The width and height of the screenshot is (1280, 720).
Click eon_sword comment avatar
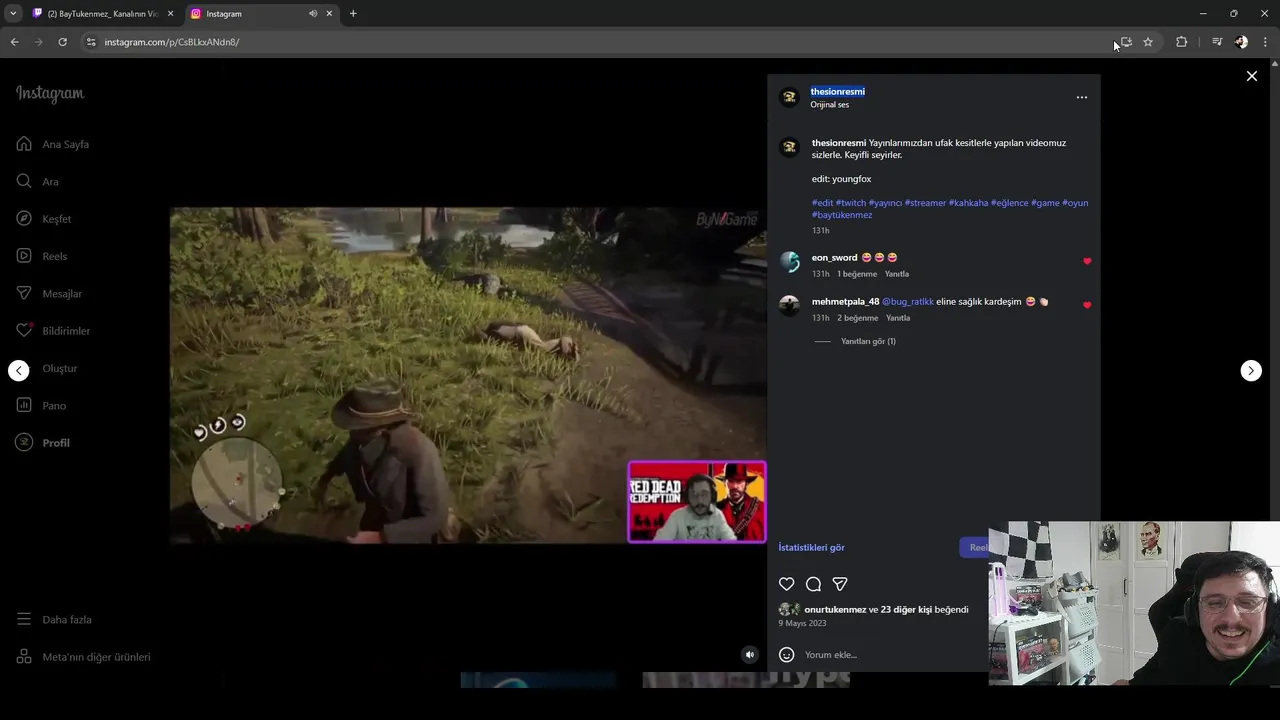click(789, 262)
